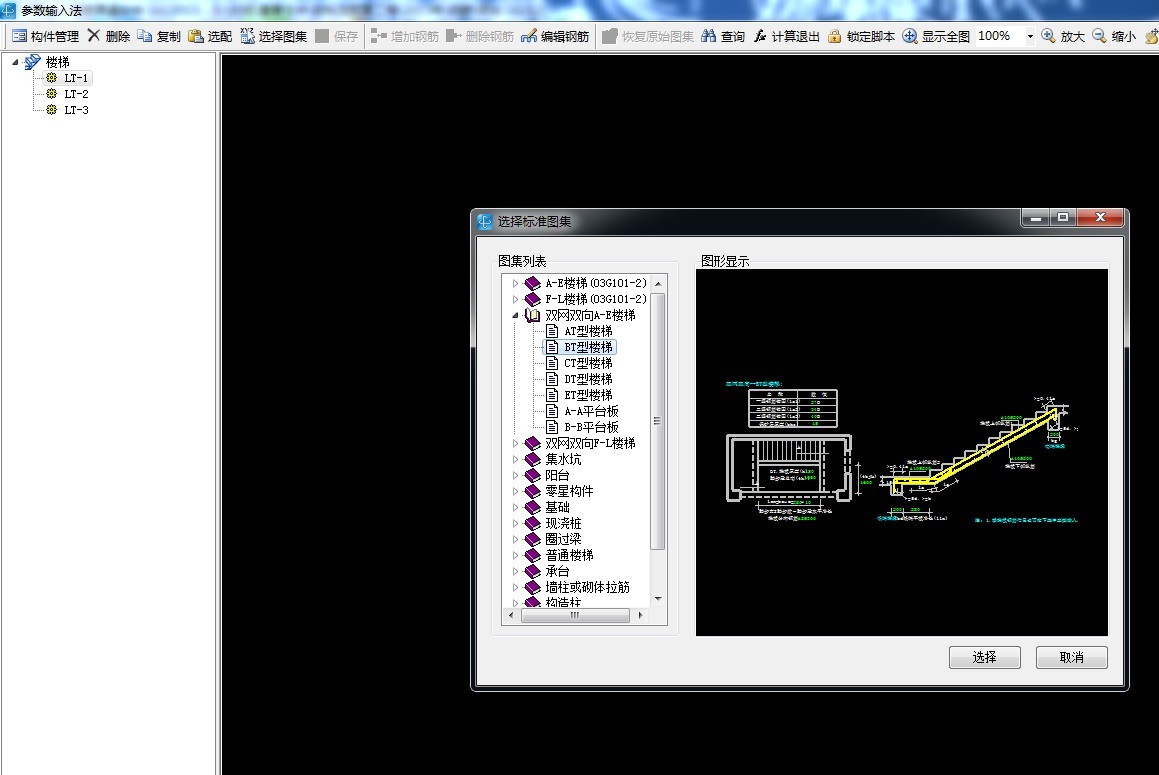This screenshot has width=1159, height=775.
Task: Select AT型楼梯 in atlas list
Action: click(x=588, y=331)
